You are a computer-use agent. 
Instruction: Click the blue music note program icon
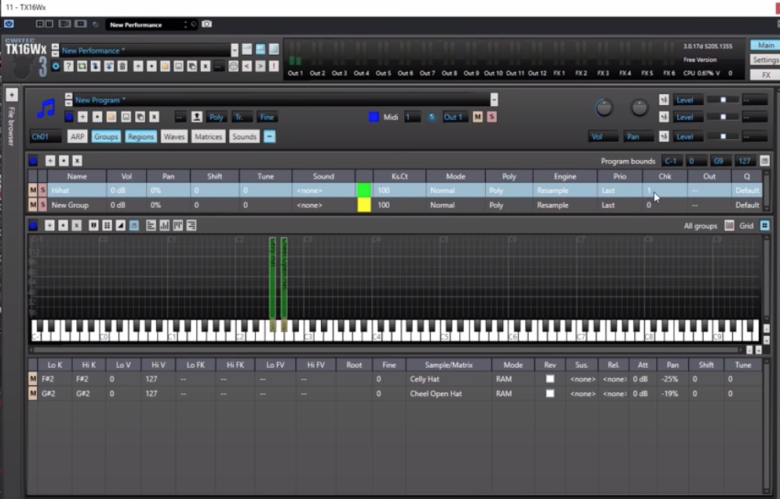46,108
